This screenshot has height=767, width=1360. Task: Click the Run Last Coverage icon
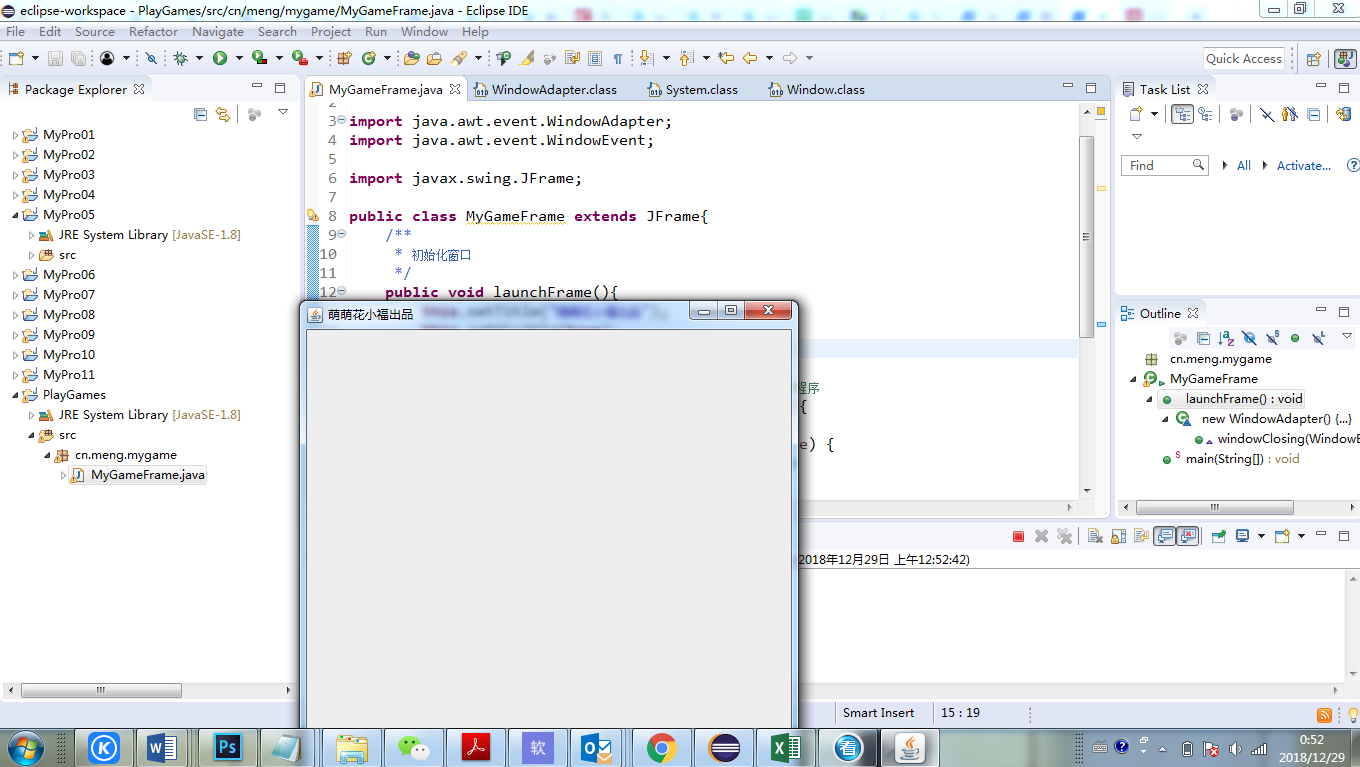[x=259, y=58]
